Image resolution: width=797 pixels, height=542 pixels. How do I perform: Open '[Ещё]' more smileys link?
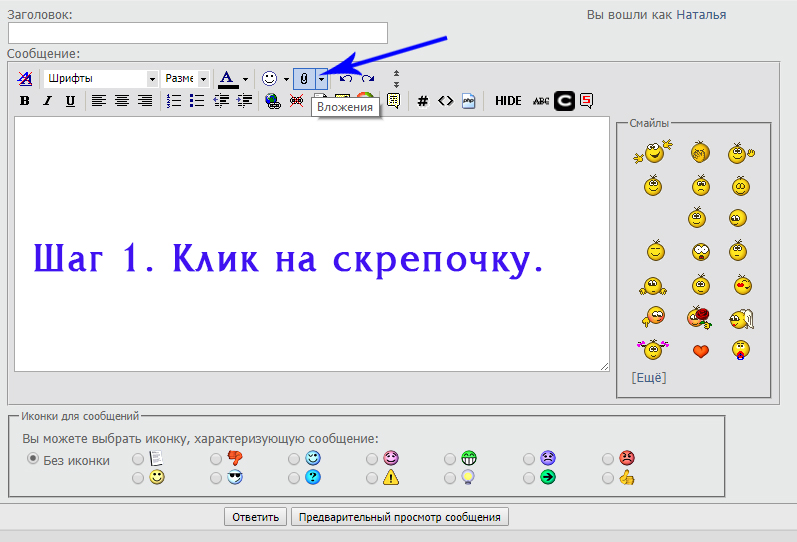[648, 377]
